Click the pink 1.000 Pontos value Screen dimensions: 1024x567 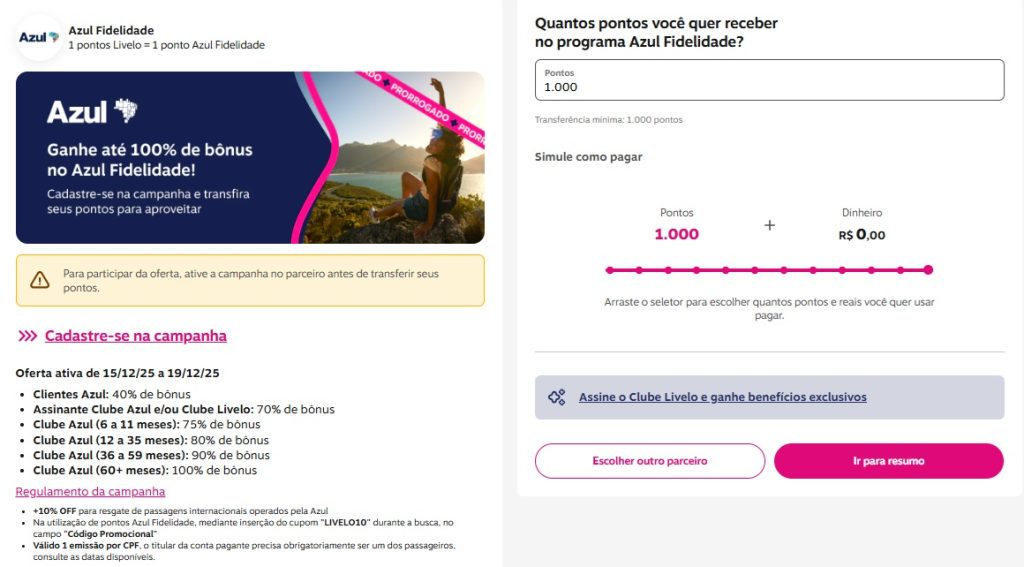pyautogui.click(x=677, y=235)
